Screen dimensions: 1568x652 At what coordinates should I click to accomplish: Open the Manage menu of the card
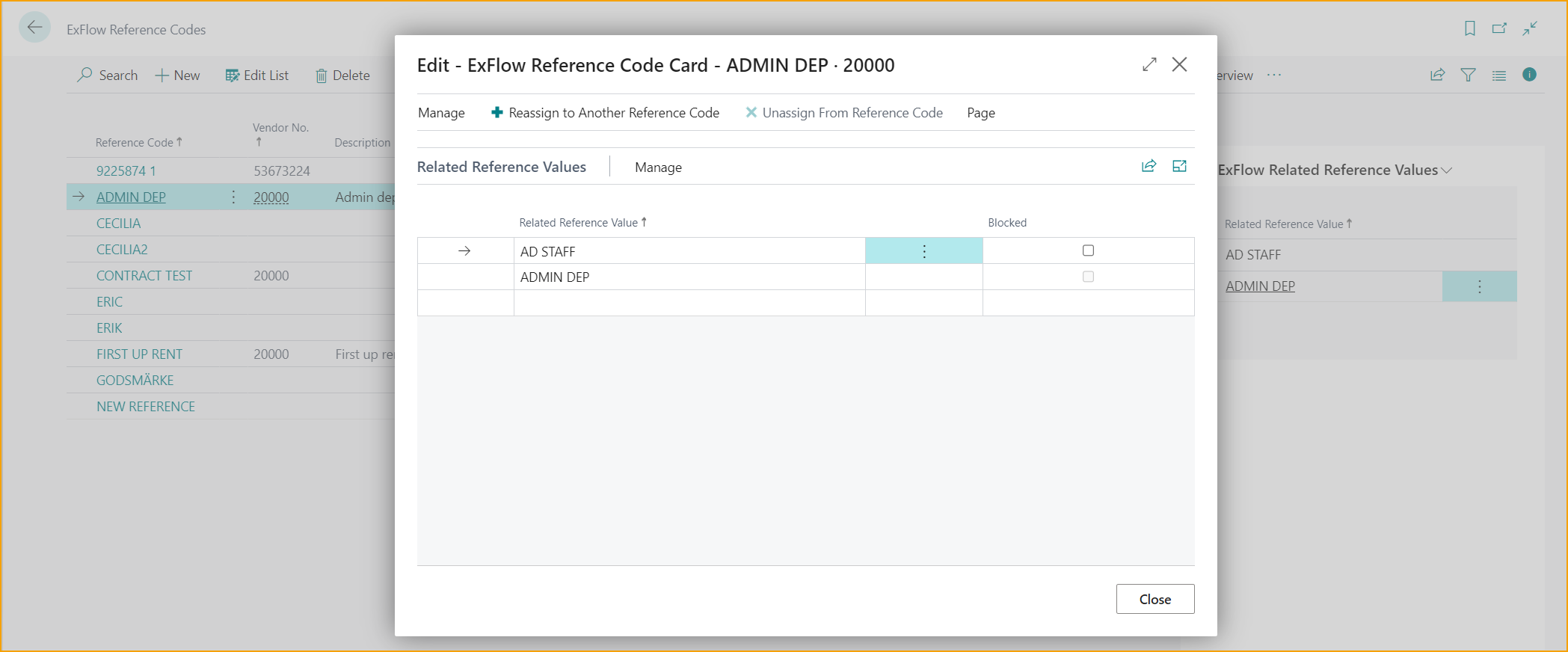[441, 113]
